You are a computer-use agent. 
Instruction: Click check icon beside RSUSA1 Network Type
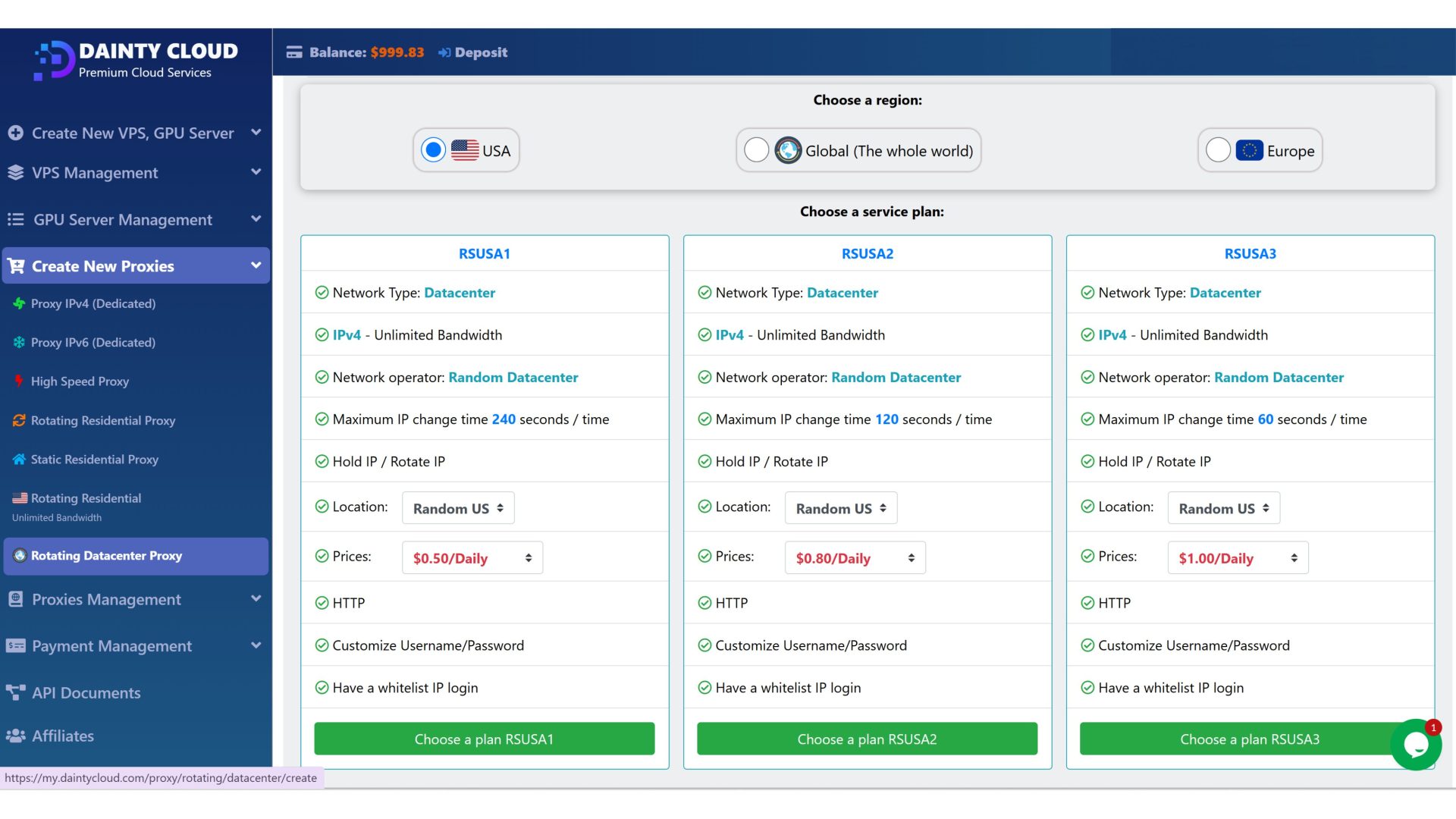tap(322, 293)
